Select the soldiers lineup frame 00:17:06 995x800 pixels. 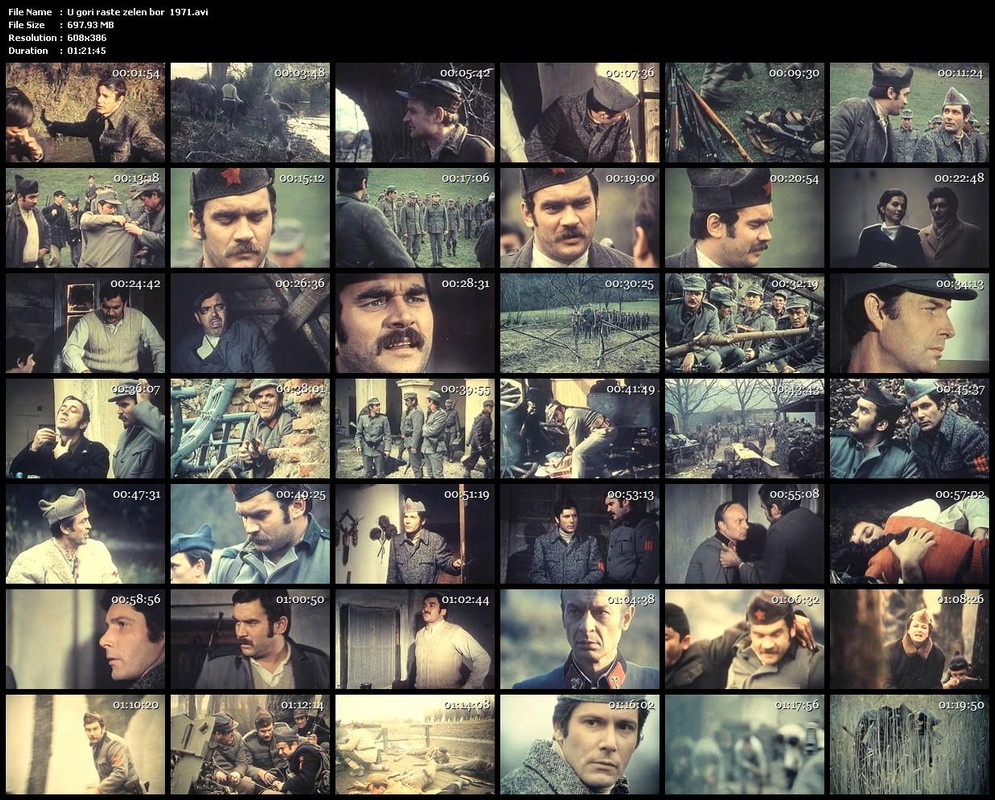coord(415,218)
